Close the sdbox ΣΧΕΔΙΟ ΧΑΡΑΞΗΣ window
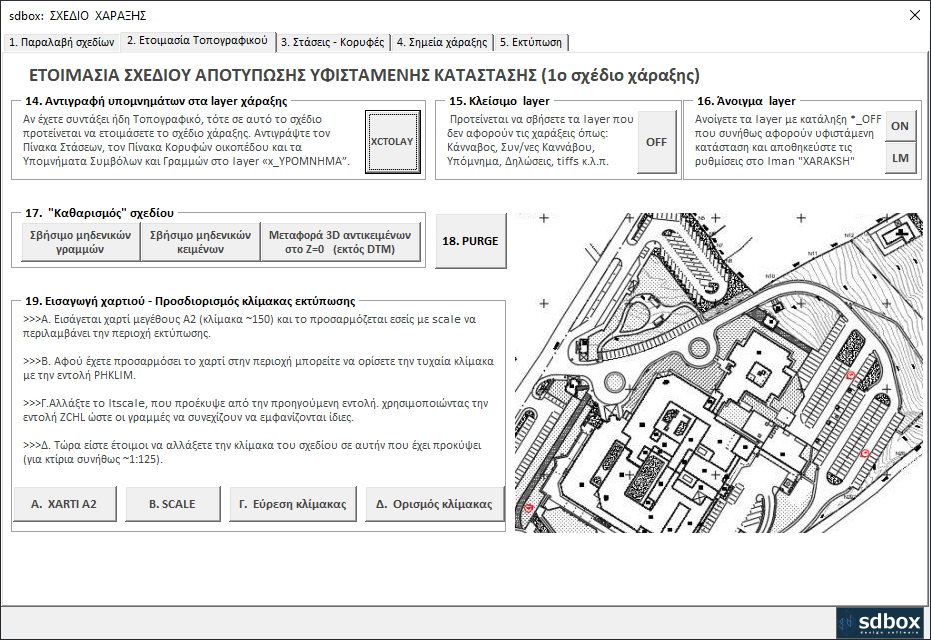Viewport: 931px width, 640px height. pyautogui.click(x=914, y=15)
